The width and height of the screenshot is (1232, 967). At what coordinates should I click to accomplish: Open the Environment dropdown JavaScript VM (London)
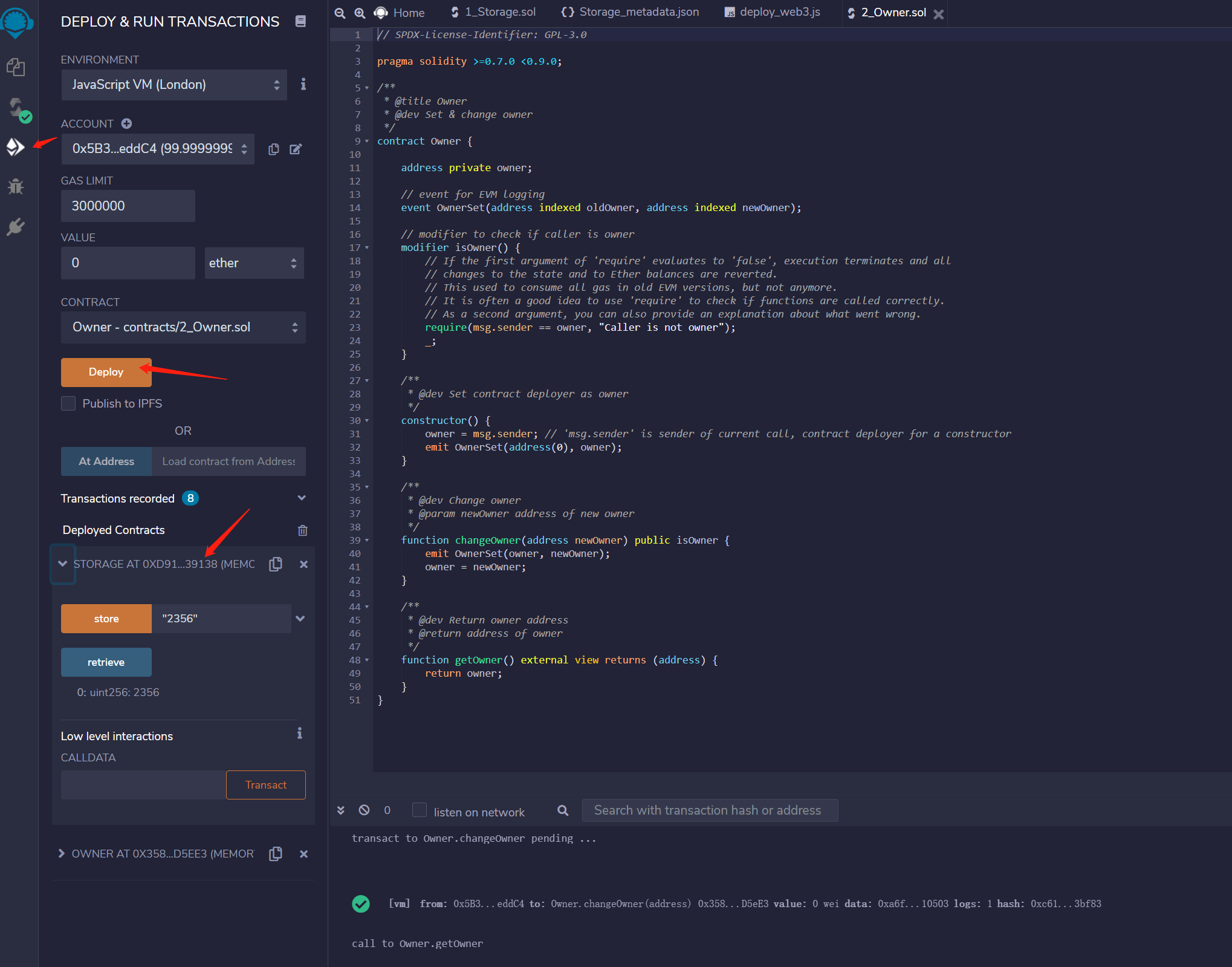(x=174, y=85)
